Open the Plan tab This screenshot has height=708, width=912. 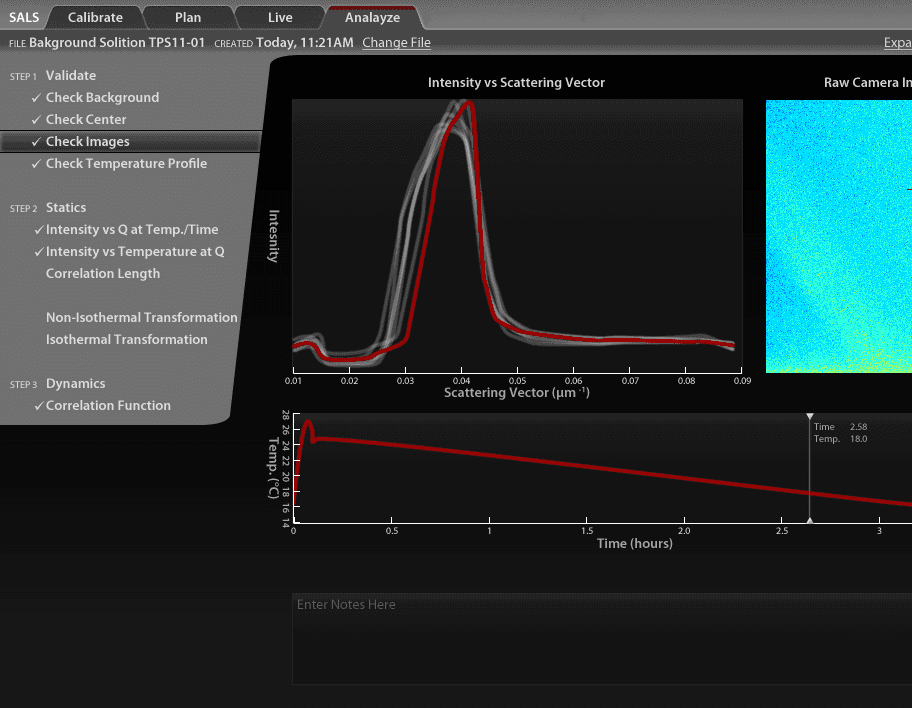coord(188,17)
